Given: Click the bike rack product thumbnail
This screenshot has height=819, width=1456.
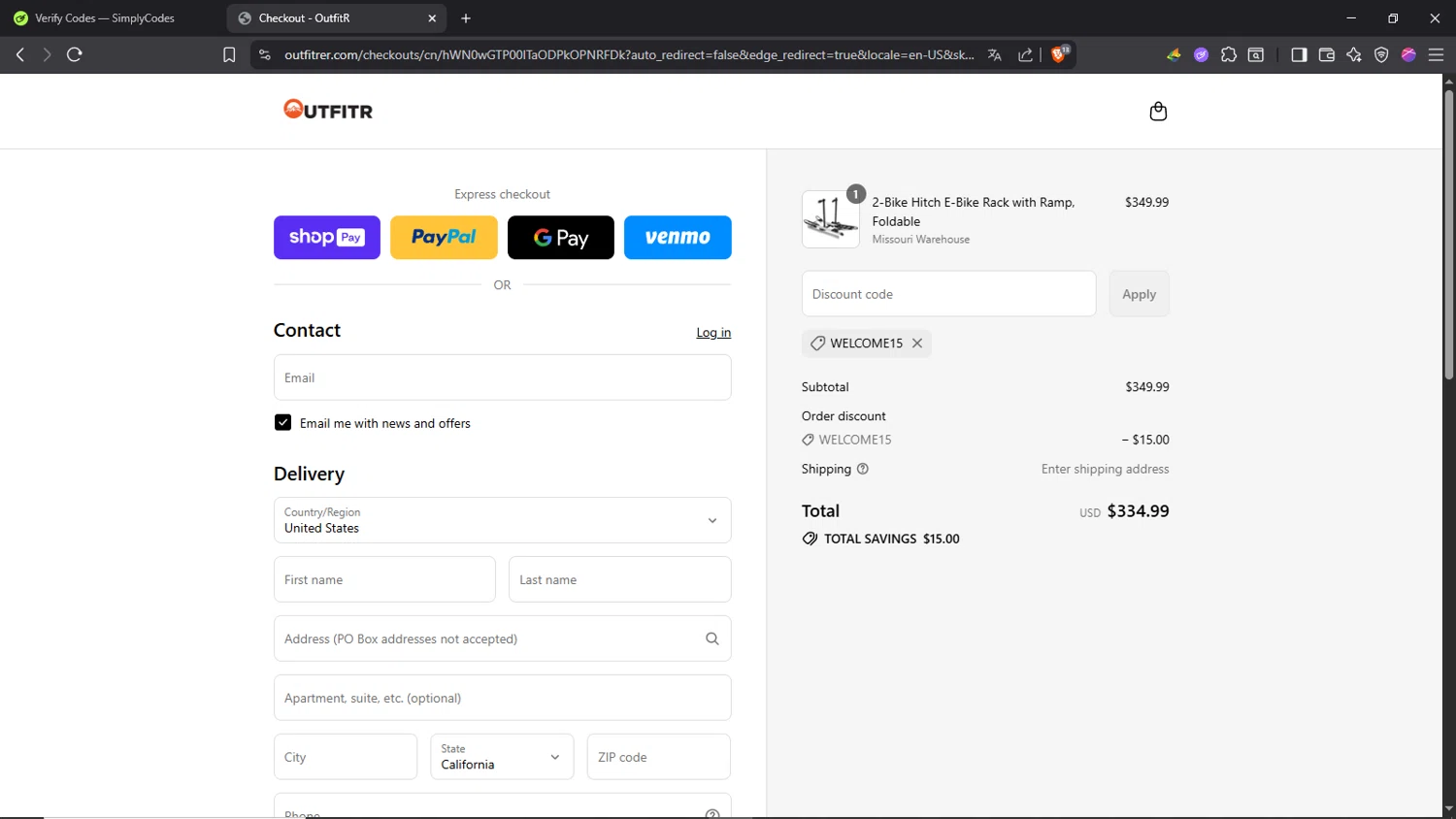Looking at the screenshot, I should tap(831, 219).
